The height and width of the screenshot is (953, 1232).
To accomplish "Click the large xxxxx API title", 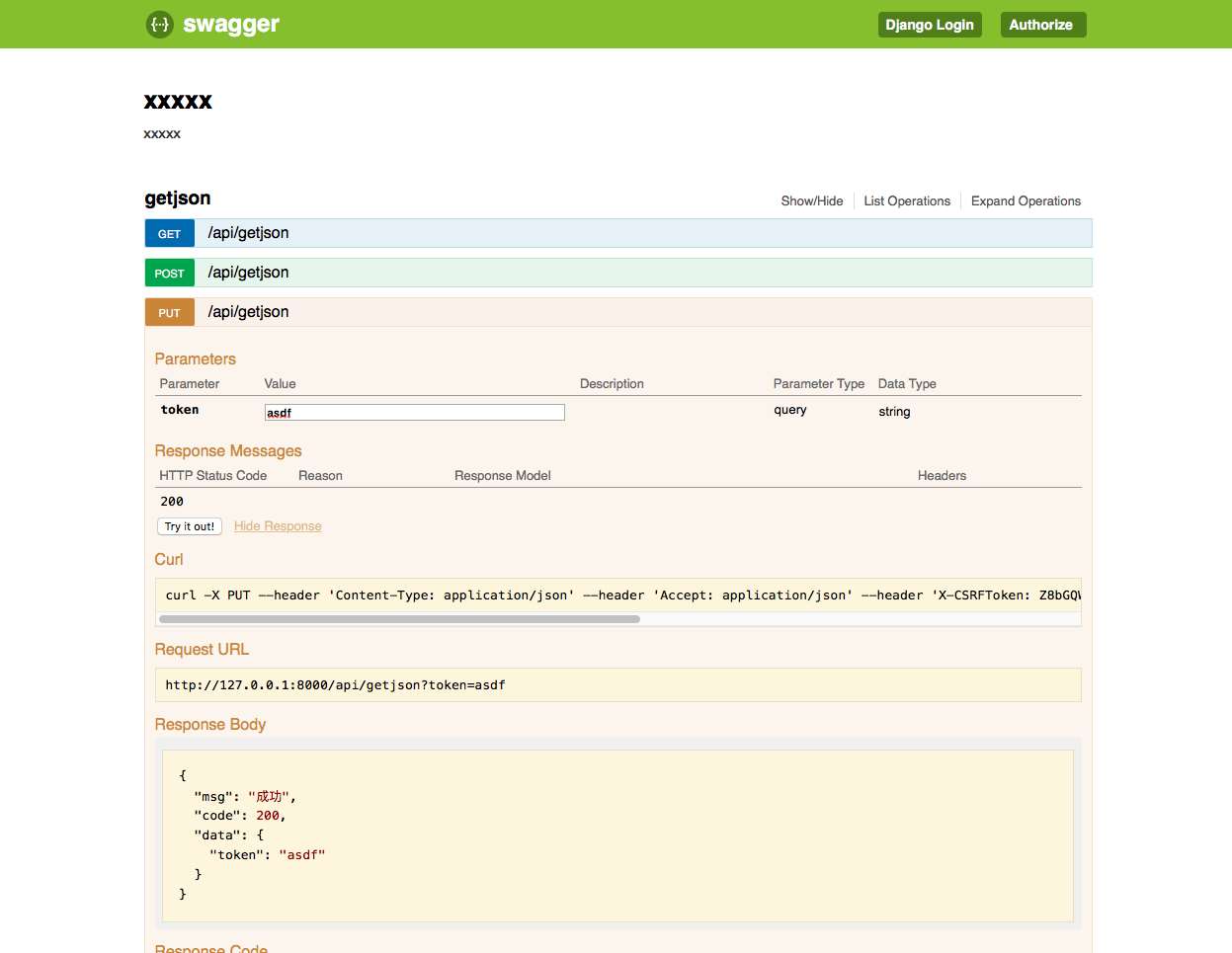I will point(178,101).
